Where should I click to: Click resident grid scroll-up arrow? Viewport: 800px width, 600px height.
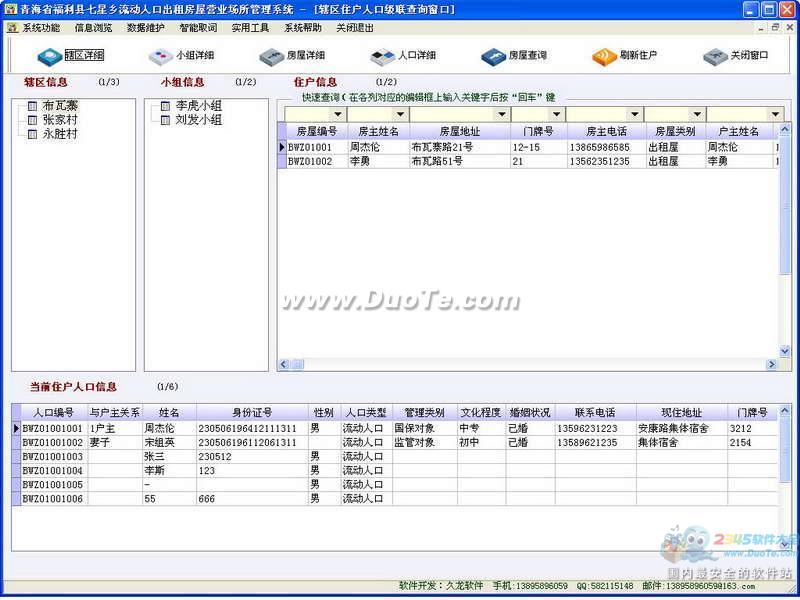(785, 411)
